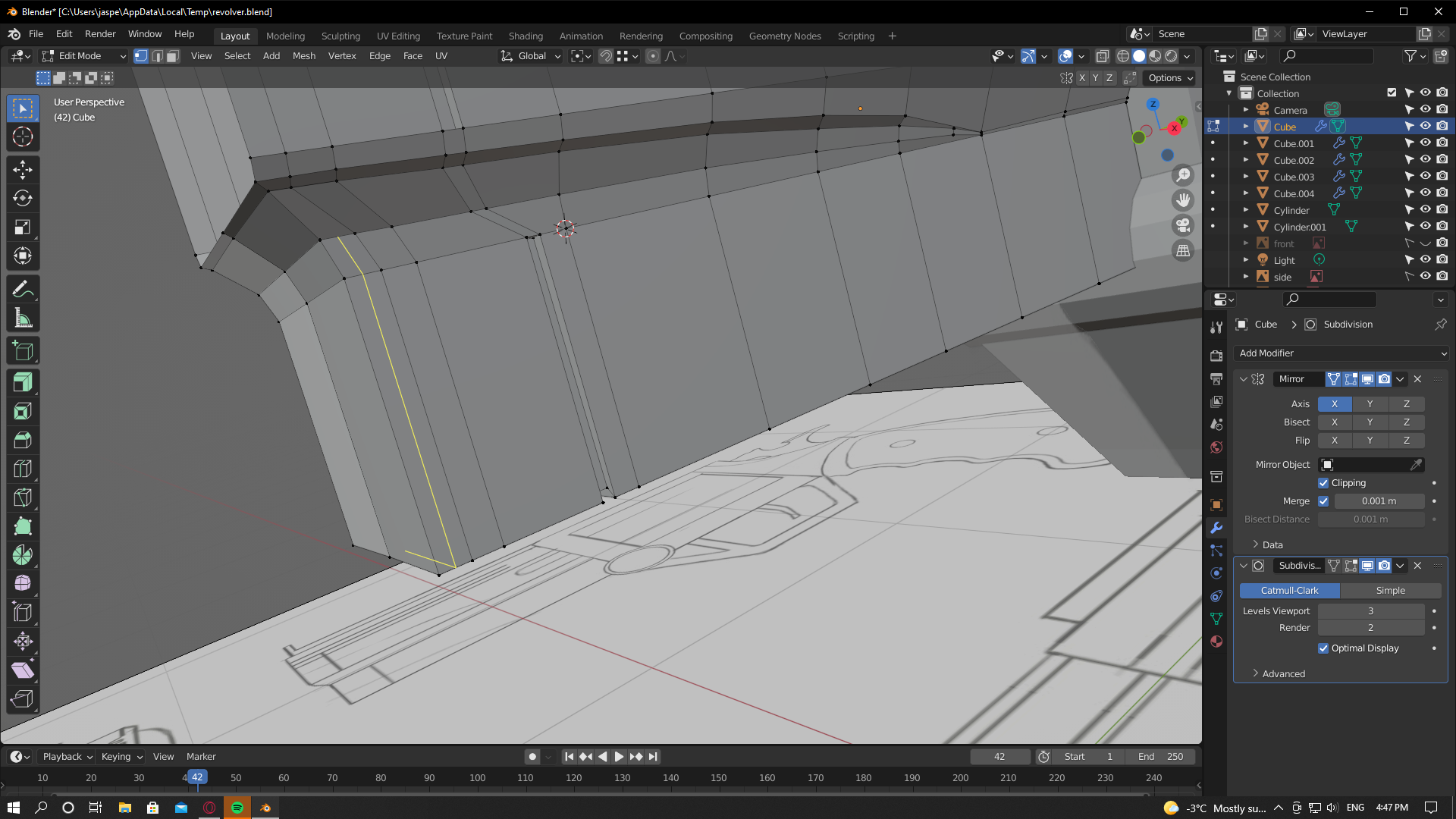Jump to the last frame of the timeline
This screenshot has width=1456, height=819.
point(652,756)
